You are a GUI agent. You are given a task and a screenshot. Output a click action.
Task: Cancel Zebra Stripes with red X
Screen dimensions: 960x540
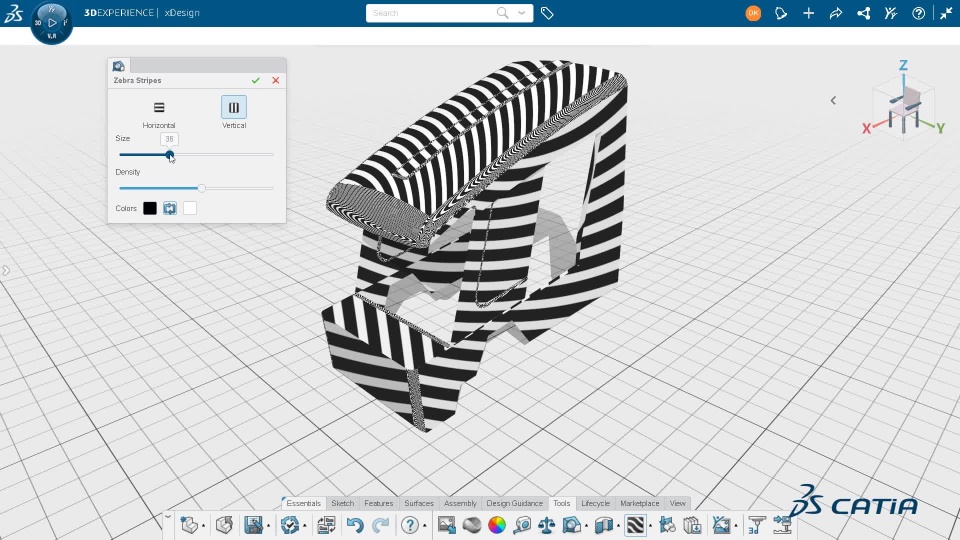click(276, 80)
